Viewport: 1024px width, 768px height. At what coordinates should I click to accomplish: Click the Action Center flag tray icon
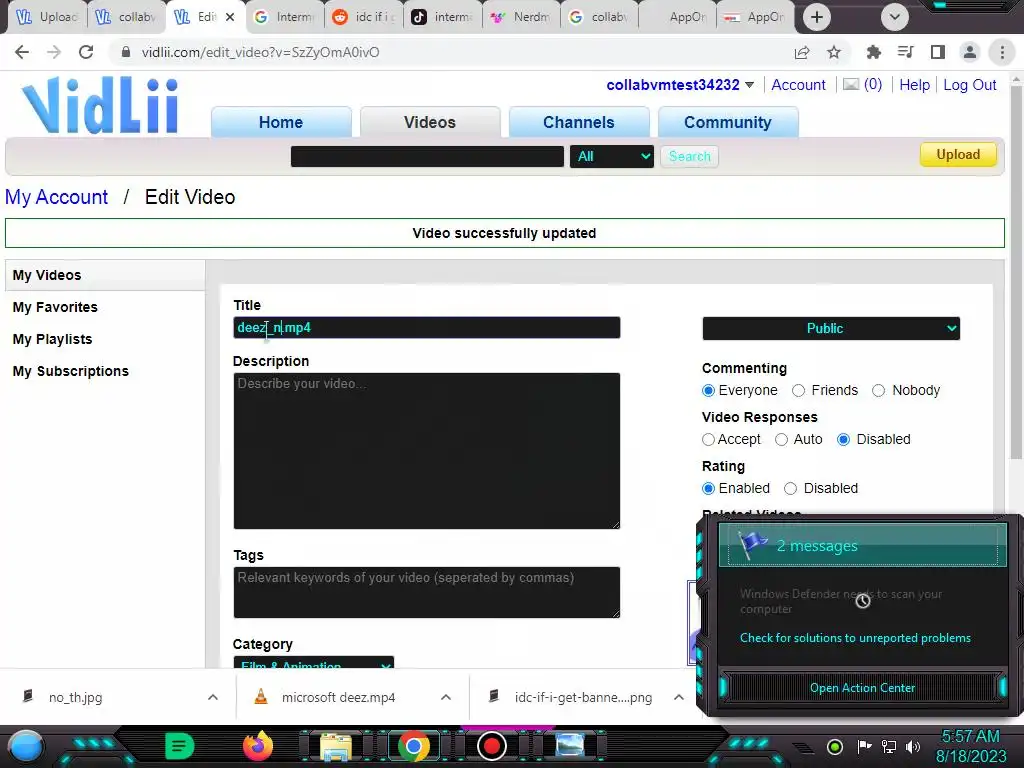864,746
